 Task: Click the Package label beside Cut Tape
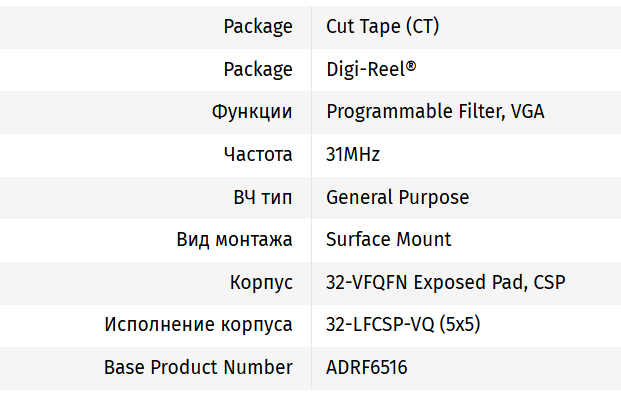pyautogui.click(x=257, y=27)
